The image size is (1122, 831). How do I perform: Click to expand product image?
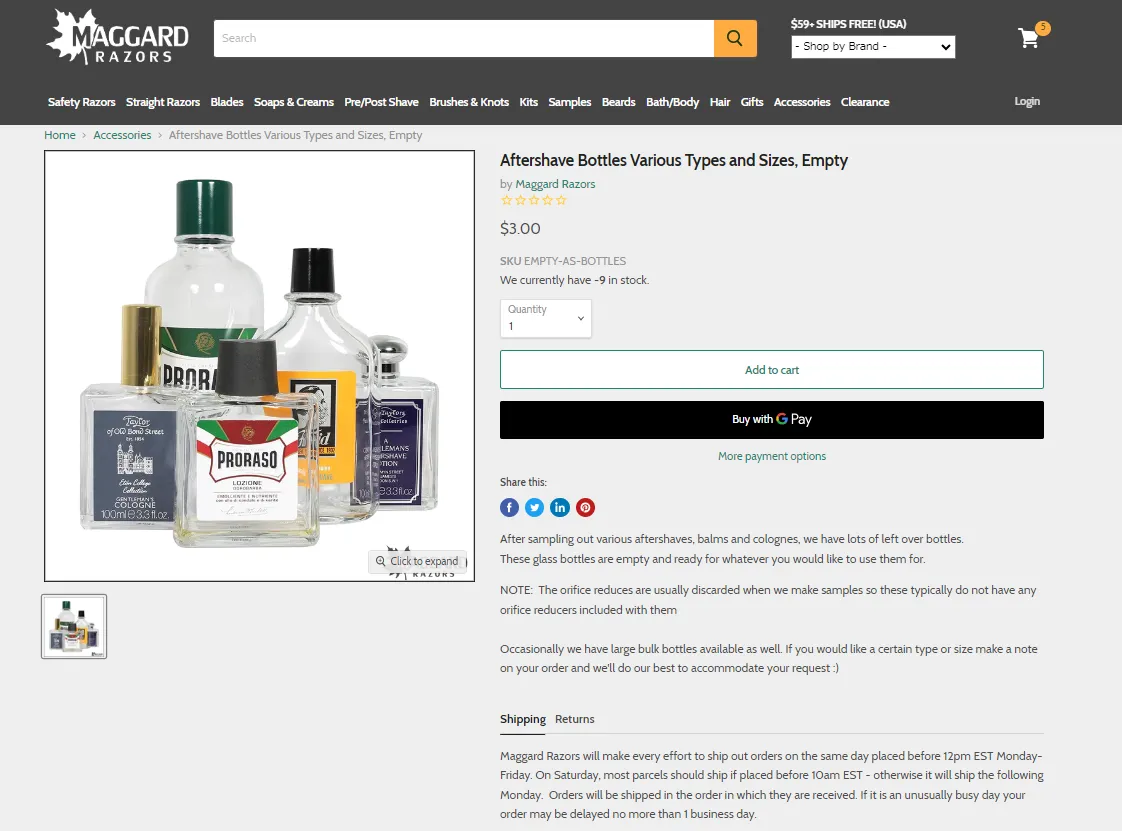pos(418,561)
